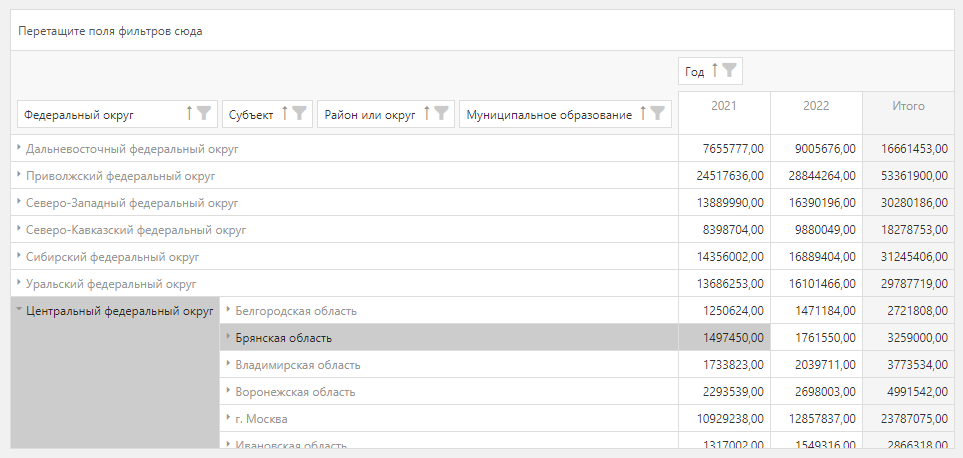Image resolution: width=963 pixels, height=458 pixels.
Task: Toggle sort of Муниципальное образование field
Action: point(643,114)
